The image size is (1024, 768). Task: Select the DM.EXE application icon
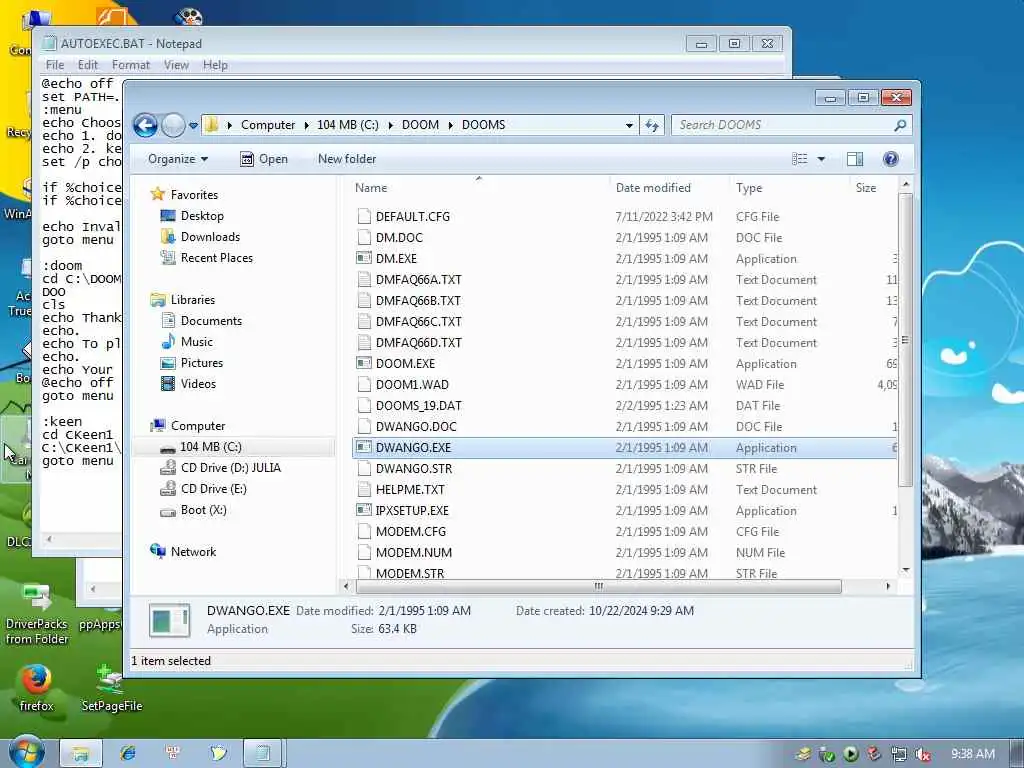pyautogui.click(x=364, y=258)
